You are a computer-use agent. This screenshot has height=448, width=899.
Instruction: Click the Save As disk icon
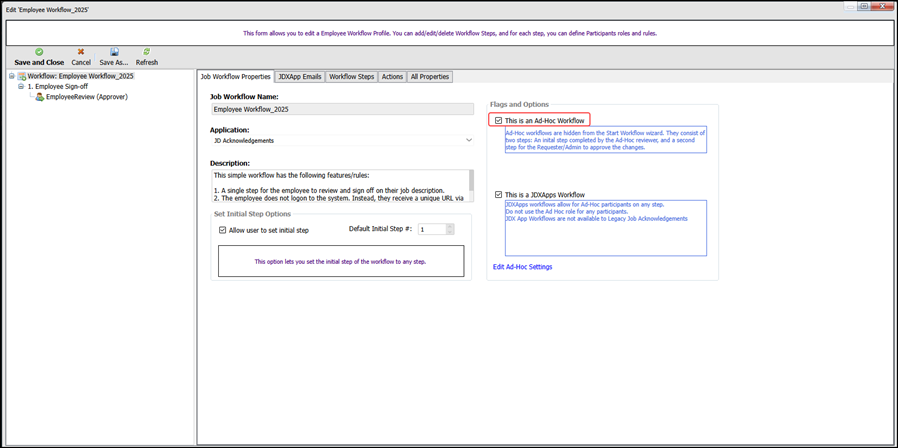click(114, 52)
